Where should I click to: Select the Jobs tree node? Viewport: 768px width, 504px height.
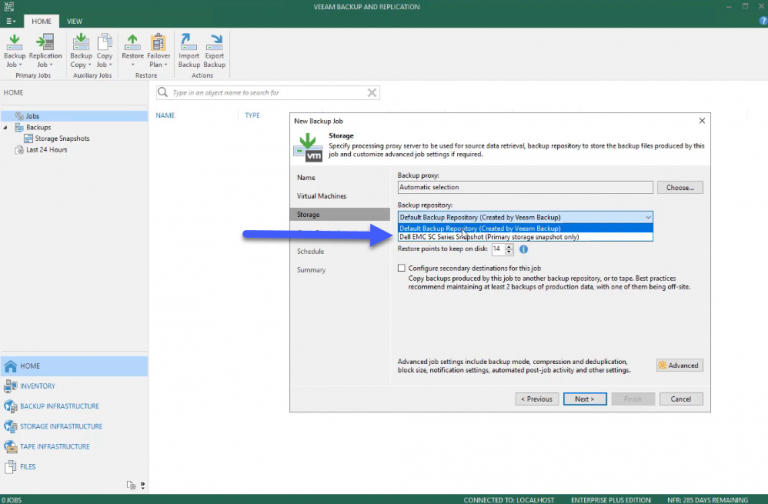point(74,116)
